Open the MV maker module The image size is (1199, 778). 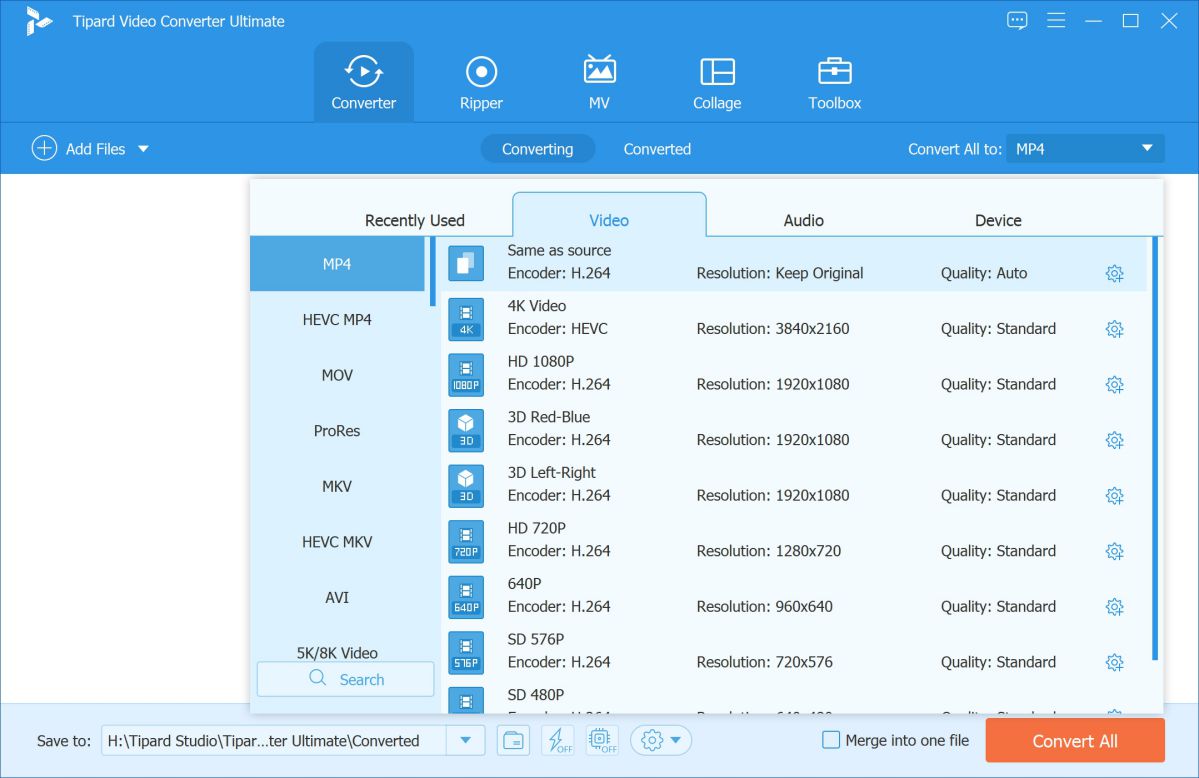[599, 83]
